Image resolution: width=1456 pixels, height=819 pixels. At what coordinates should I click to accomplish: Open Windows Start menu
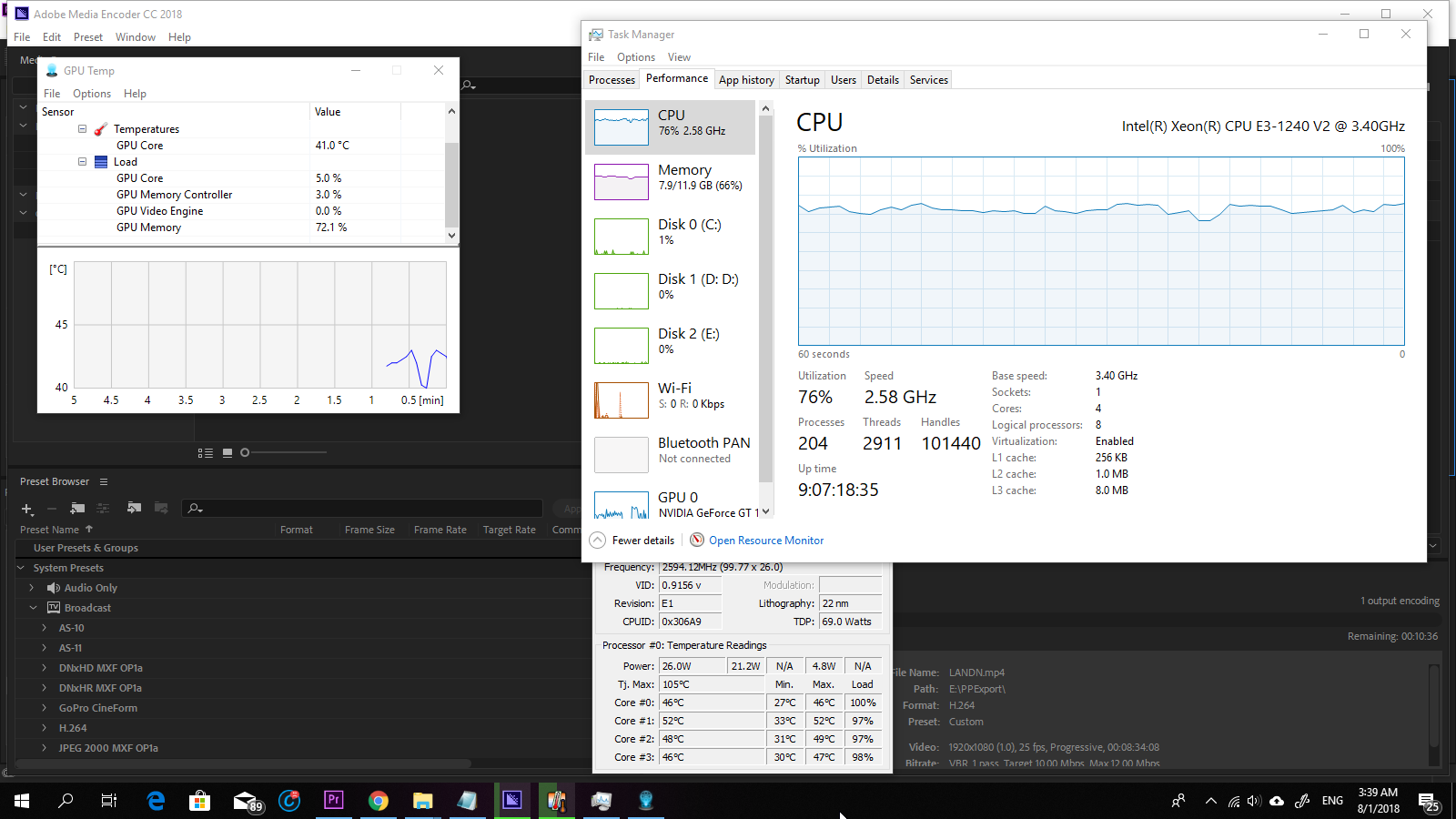pos(22,801)
